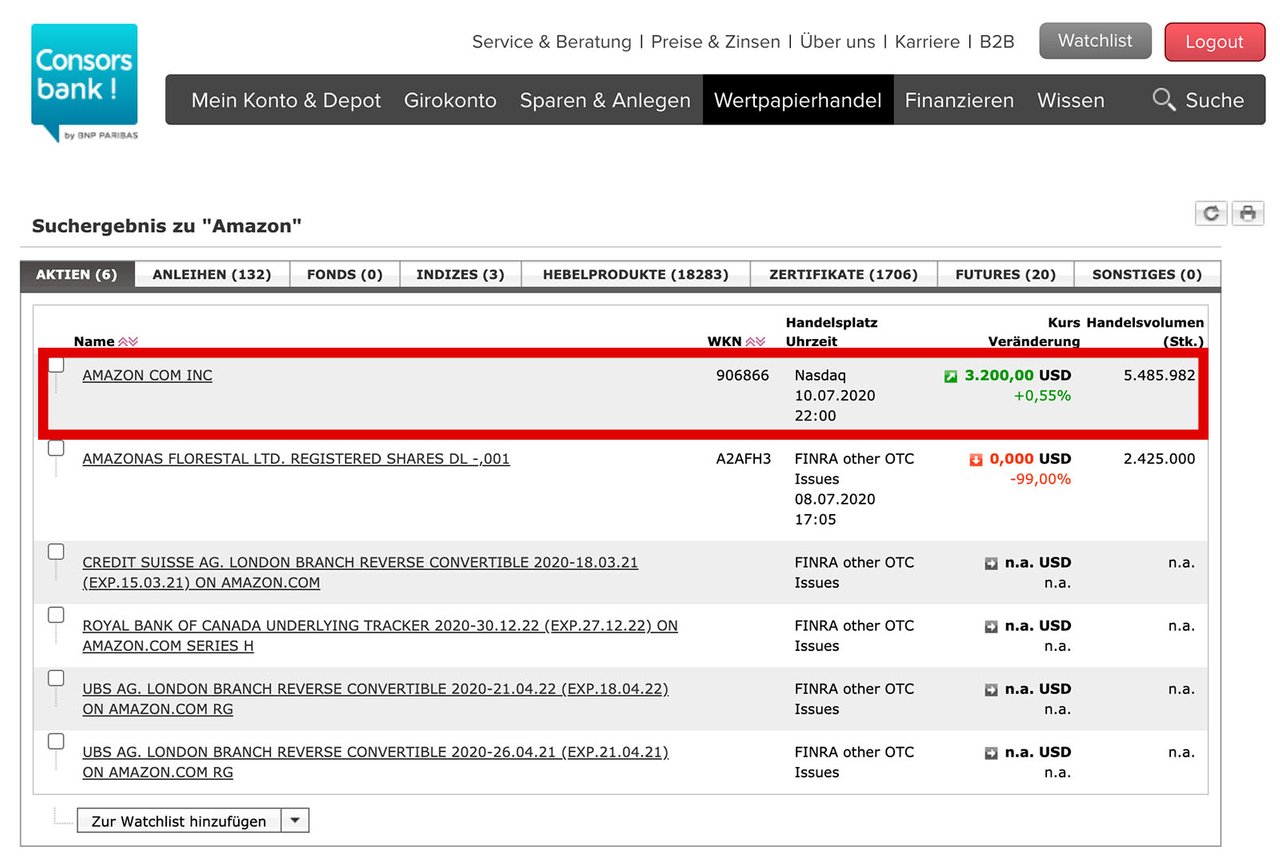Switch to the INDIZES (3) tab
This screenshot has width=1280, height=865.
460,274
